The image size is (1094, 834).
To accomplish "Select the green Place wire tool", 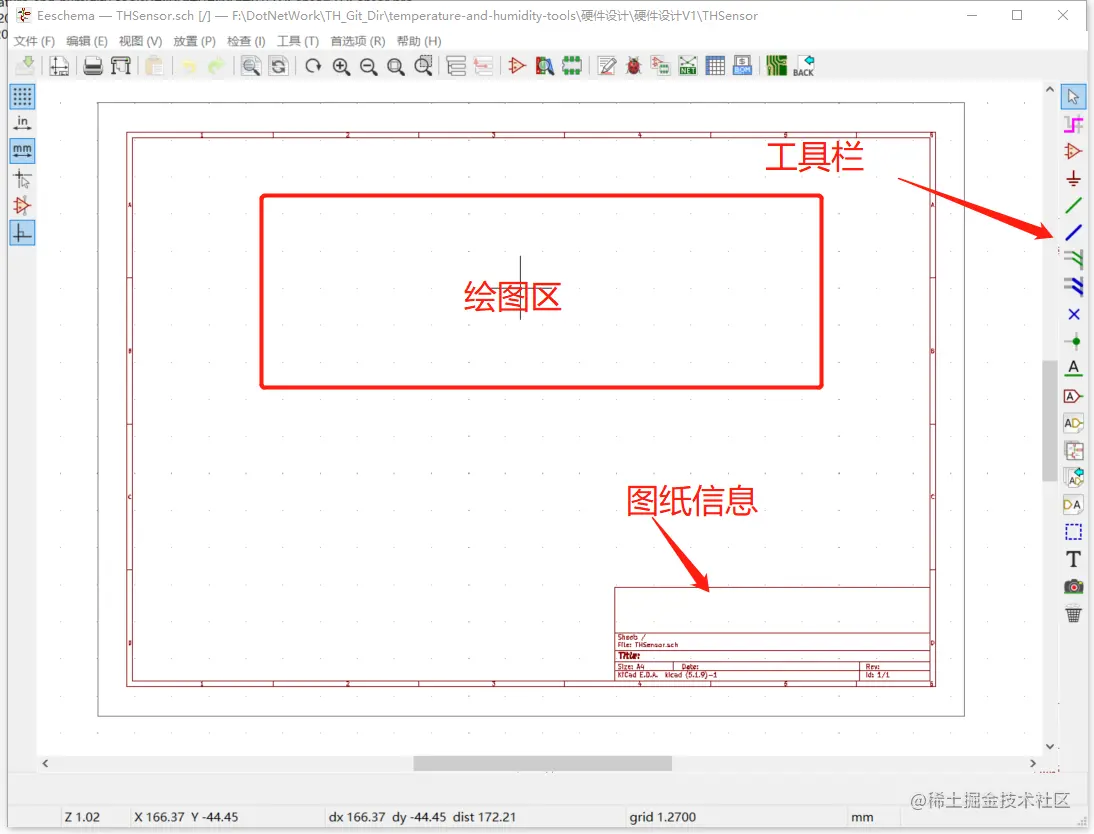I will (x=1073, y=206).
